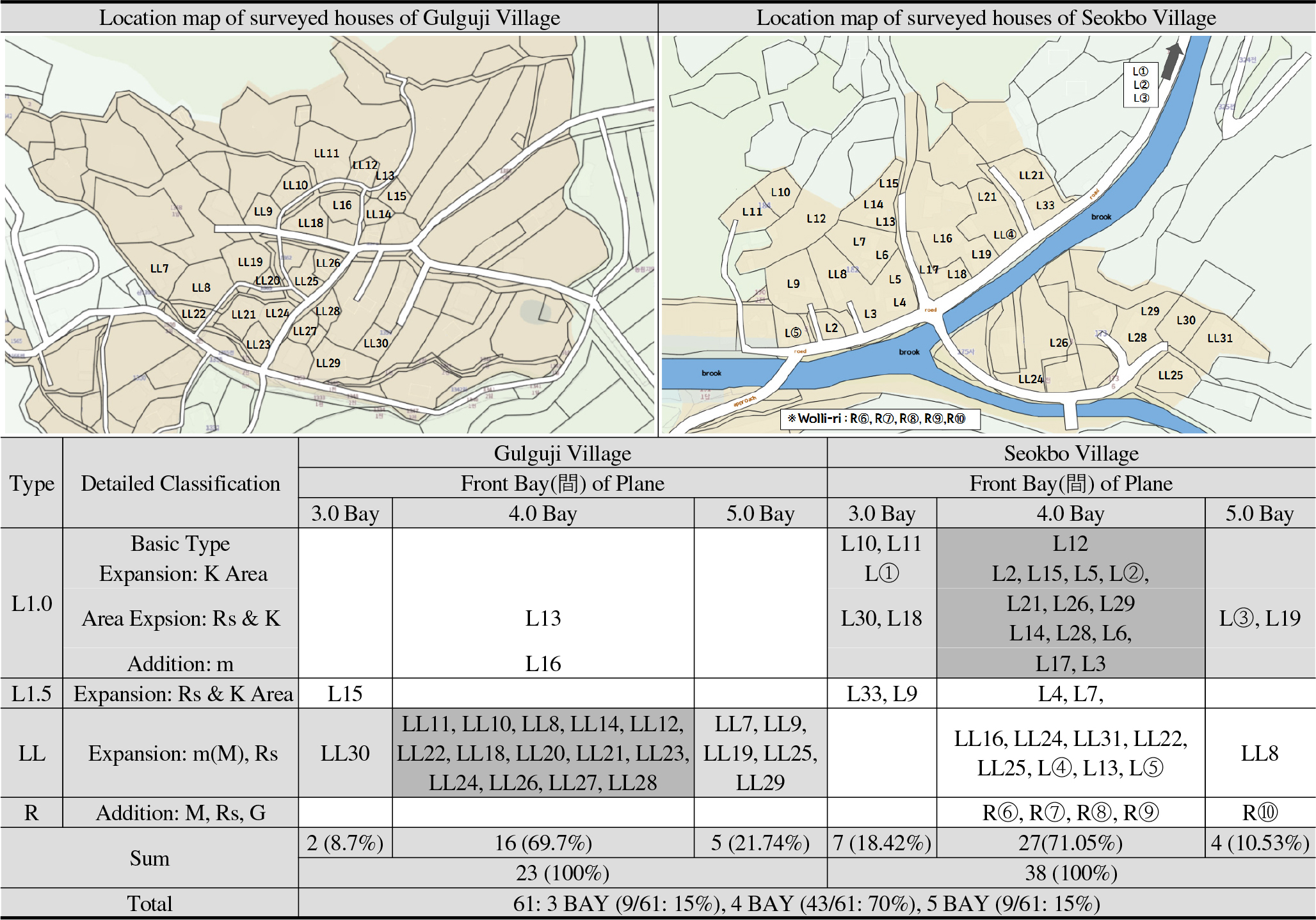This screenshot has height=920, width=1316.
Task: Click the brook label at left of river
Action: pyautogui.click(x=711, y=373)
